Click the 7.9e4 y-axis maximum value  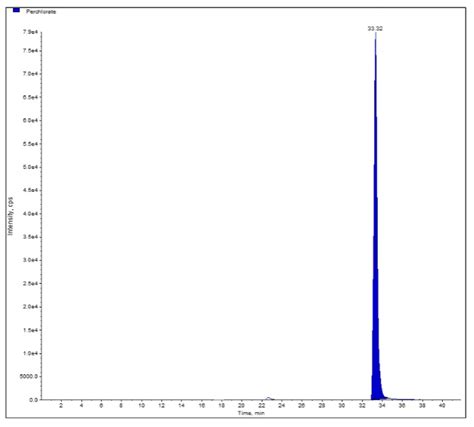point(30,32)
